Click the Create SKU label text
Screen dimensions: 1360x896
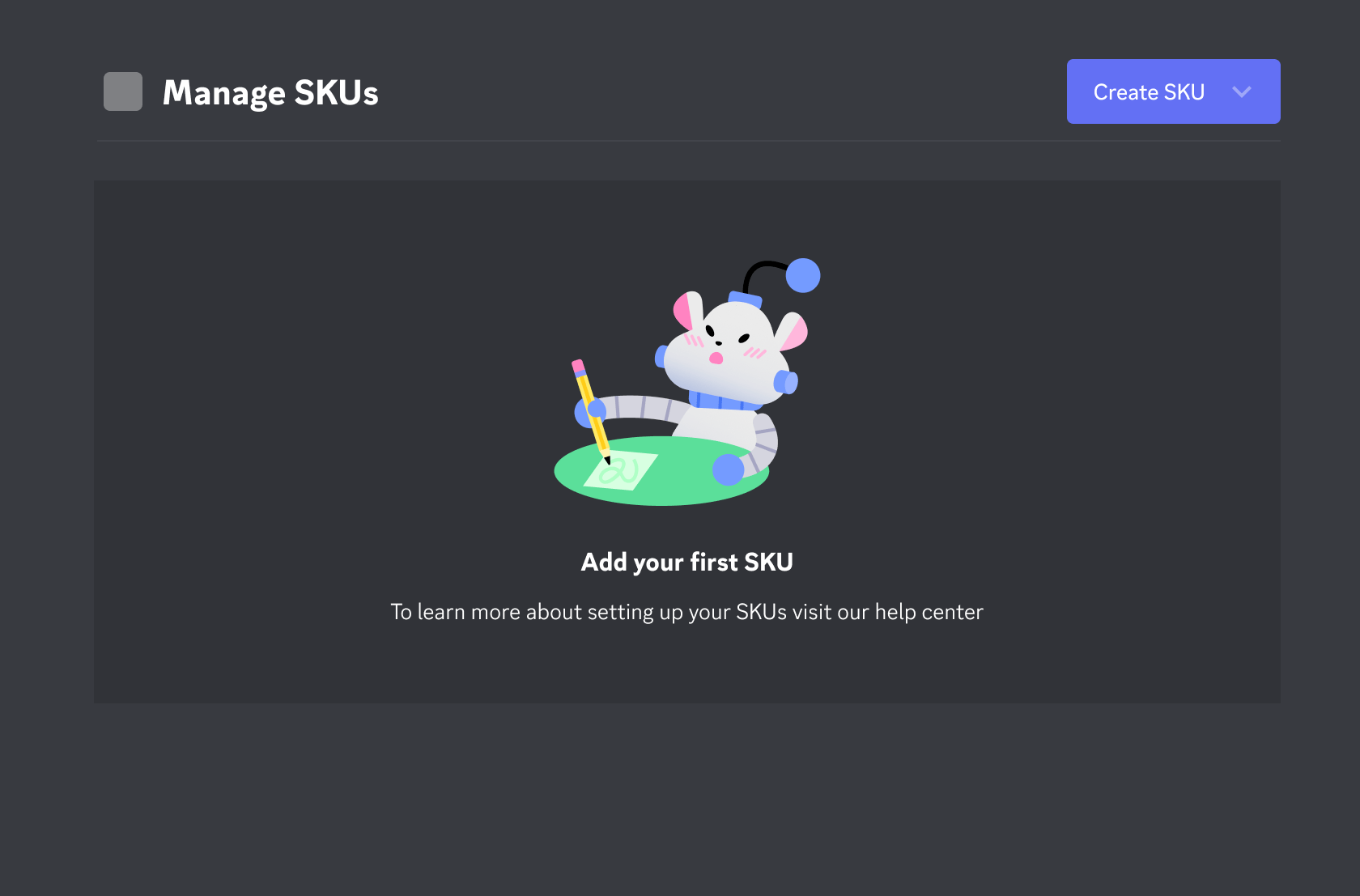1149,92
